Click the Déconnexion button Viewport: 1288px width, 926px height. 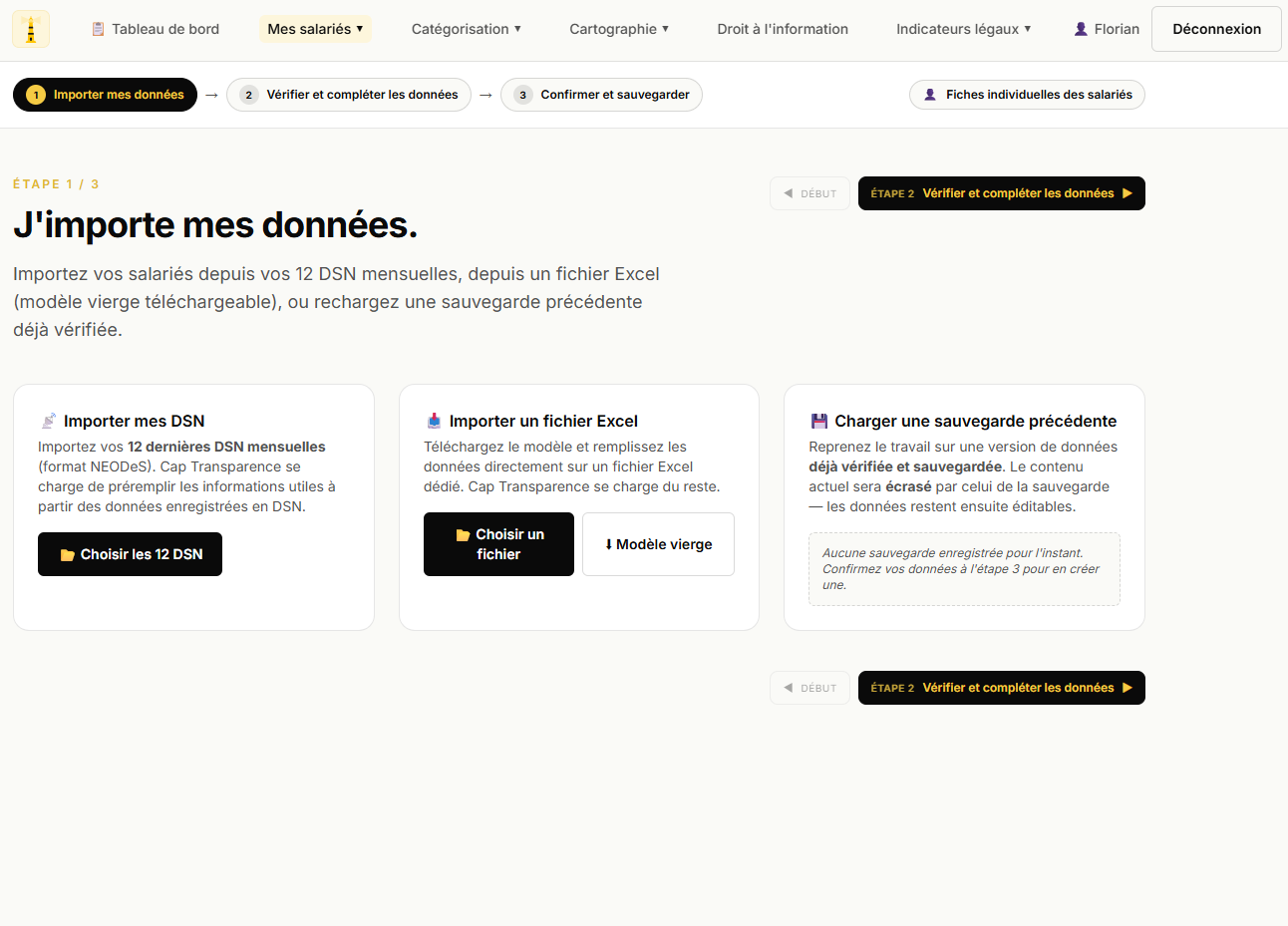[x=1216, y=29]
